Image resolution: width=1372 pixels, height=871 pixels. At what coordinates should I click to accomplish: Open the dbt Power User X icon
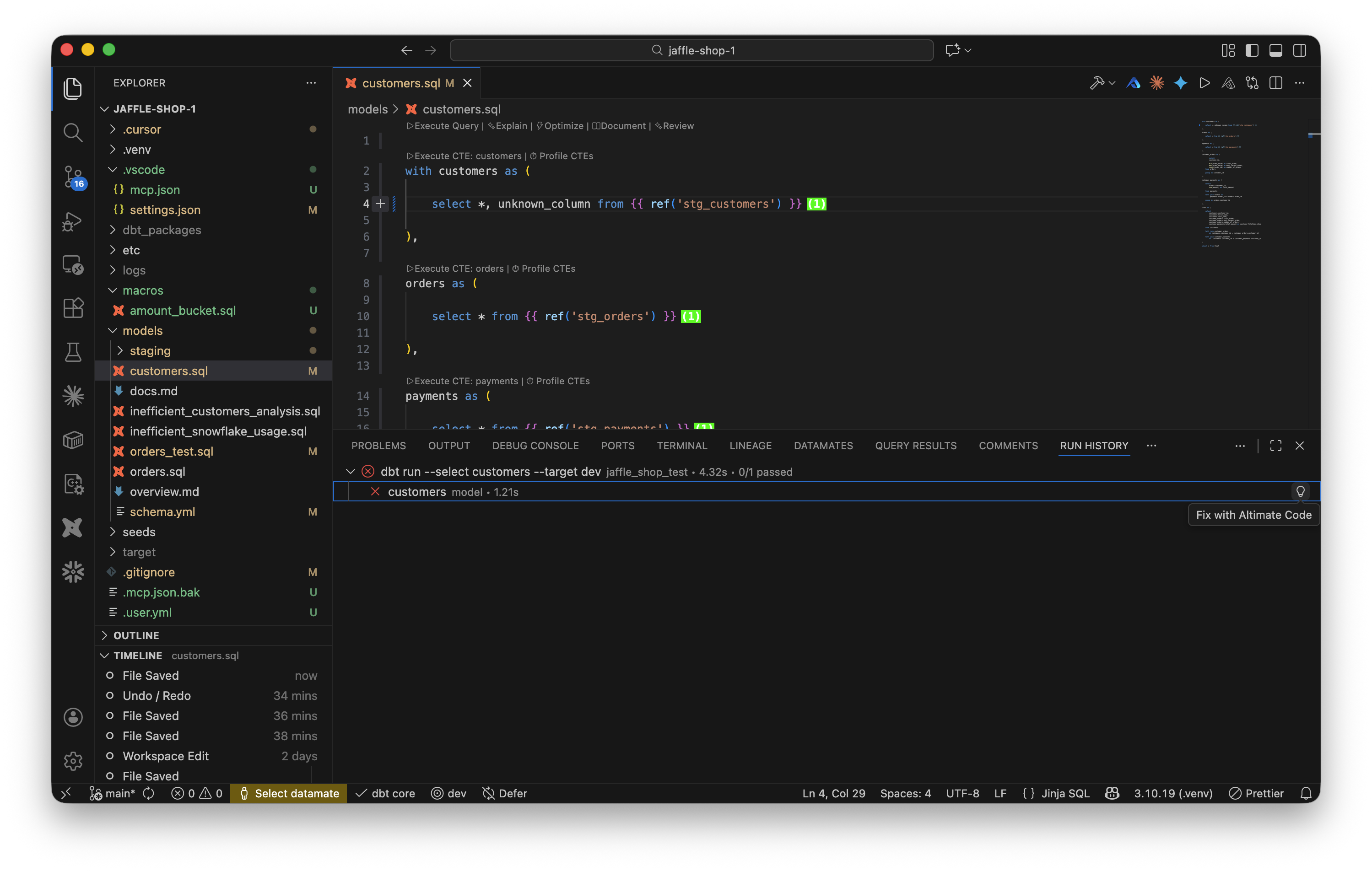[73, 527]
